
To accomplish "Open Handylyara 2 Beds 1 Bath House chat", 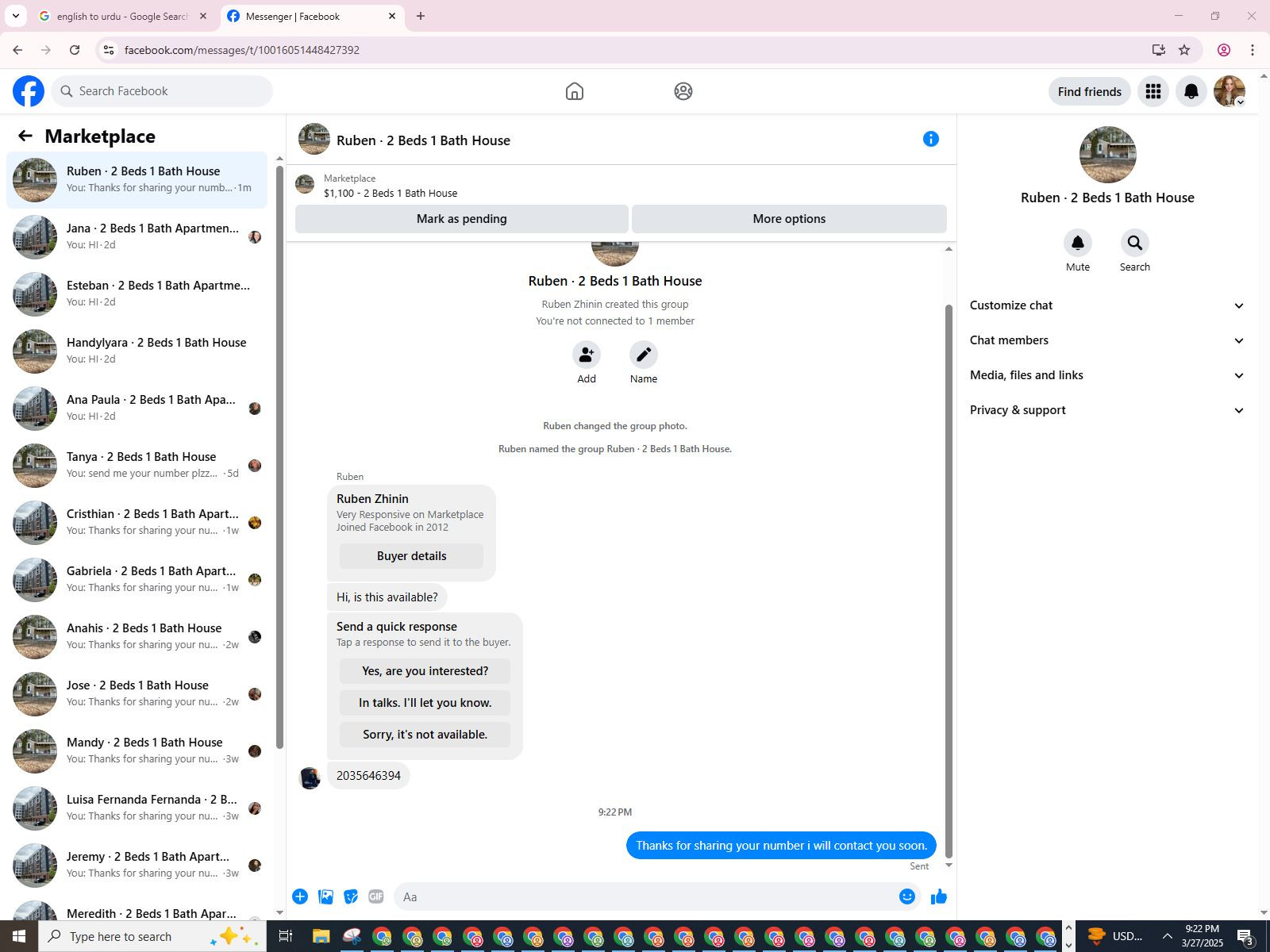I will 137,351.
